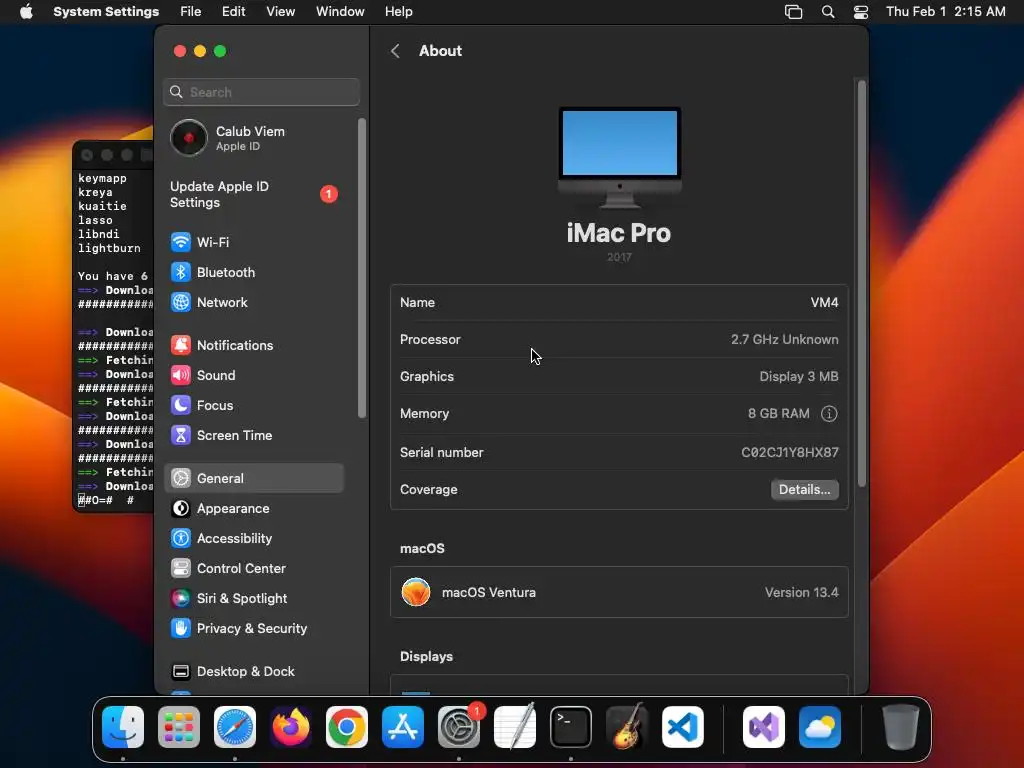Click the 2.7 GHz Unknown processor value
Image resolution: width=1024 pixels, height=768 pixels.
point(784,340)
